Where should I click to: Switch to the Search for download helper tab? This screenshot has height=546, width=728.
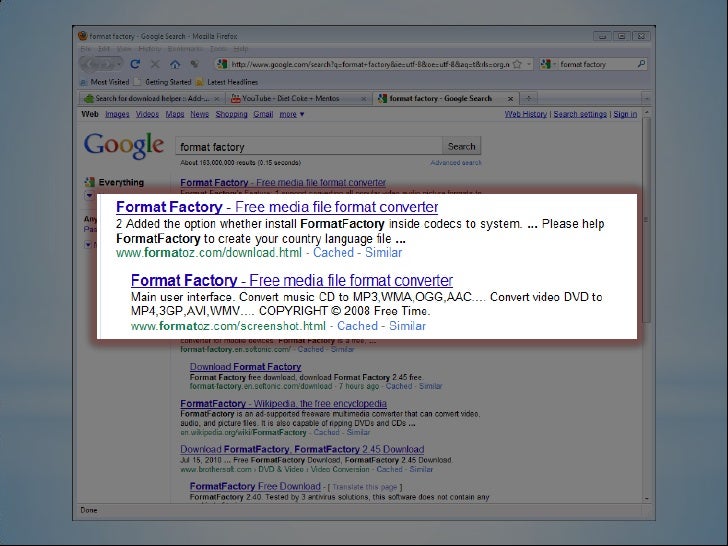pyautogui.click(x=152, y=98)
